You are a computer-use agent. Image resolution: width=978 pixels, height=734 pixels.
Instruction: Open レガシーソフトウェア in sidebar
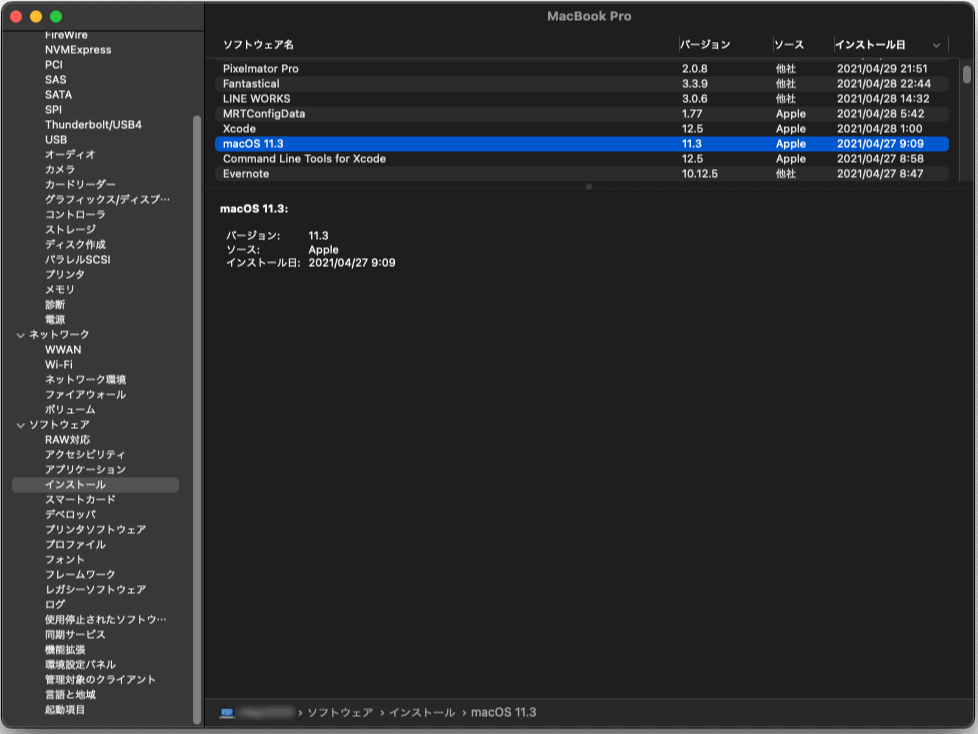[x=95, y=589]
